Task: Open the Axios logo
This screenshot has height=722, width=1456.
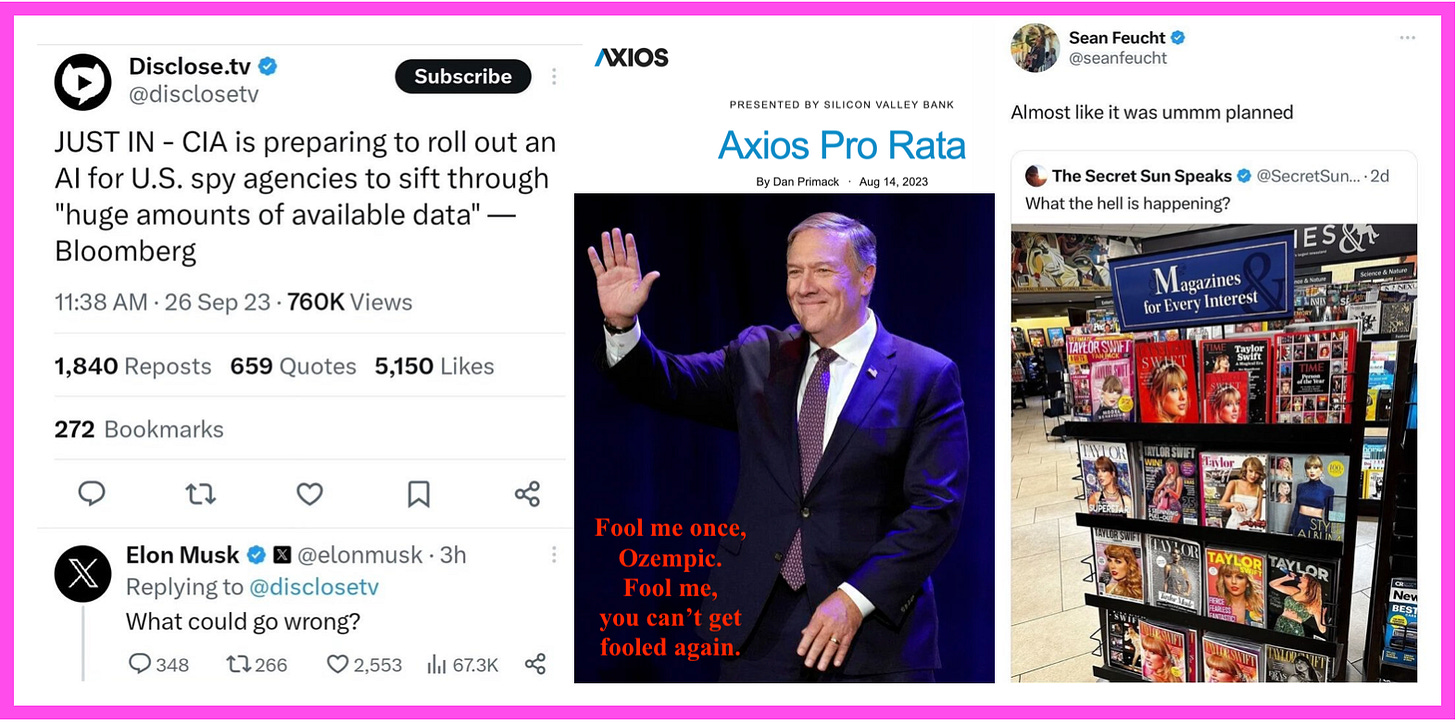Action: (x=631, y=57)
